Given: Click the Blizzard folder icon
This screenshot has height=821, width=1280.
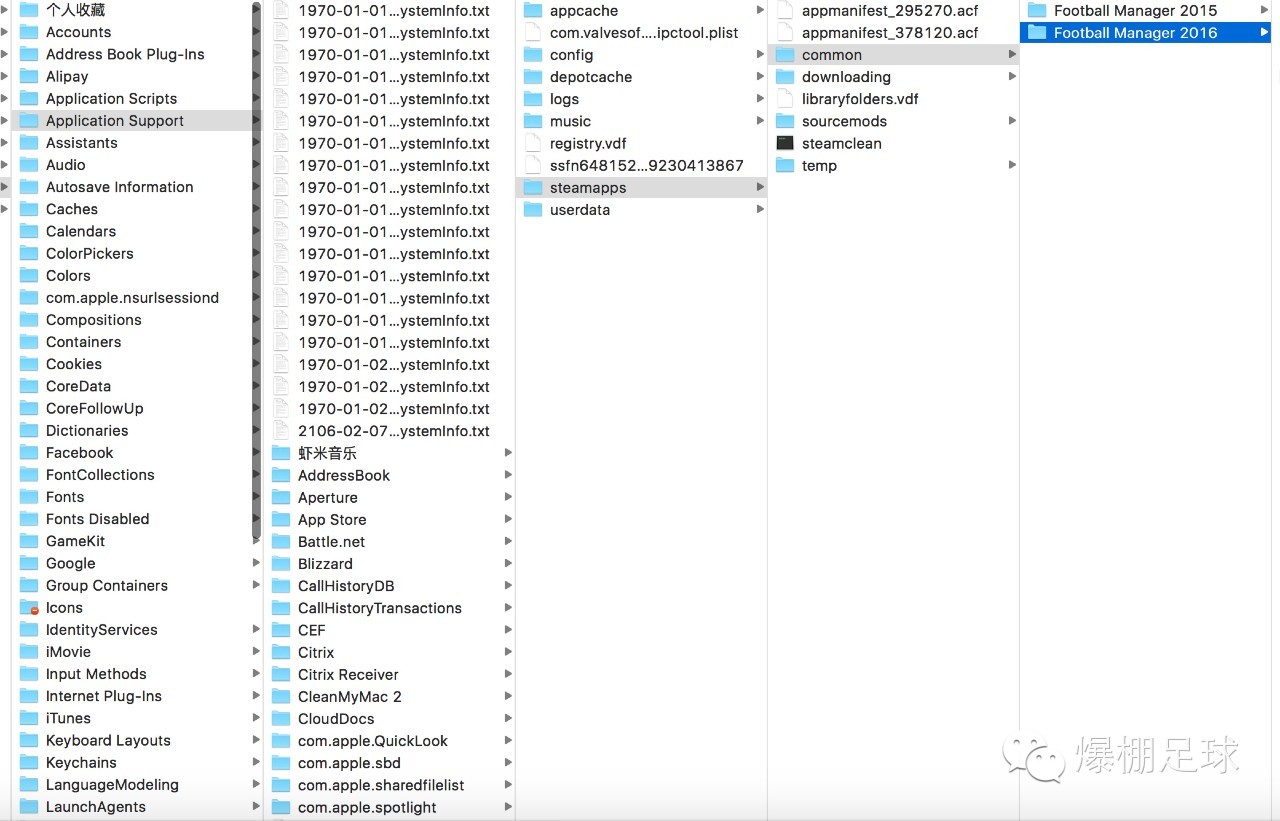Looking at the screenshot, I should (x=280, y=564).
